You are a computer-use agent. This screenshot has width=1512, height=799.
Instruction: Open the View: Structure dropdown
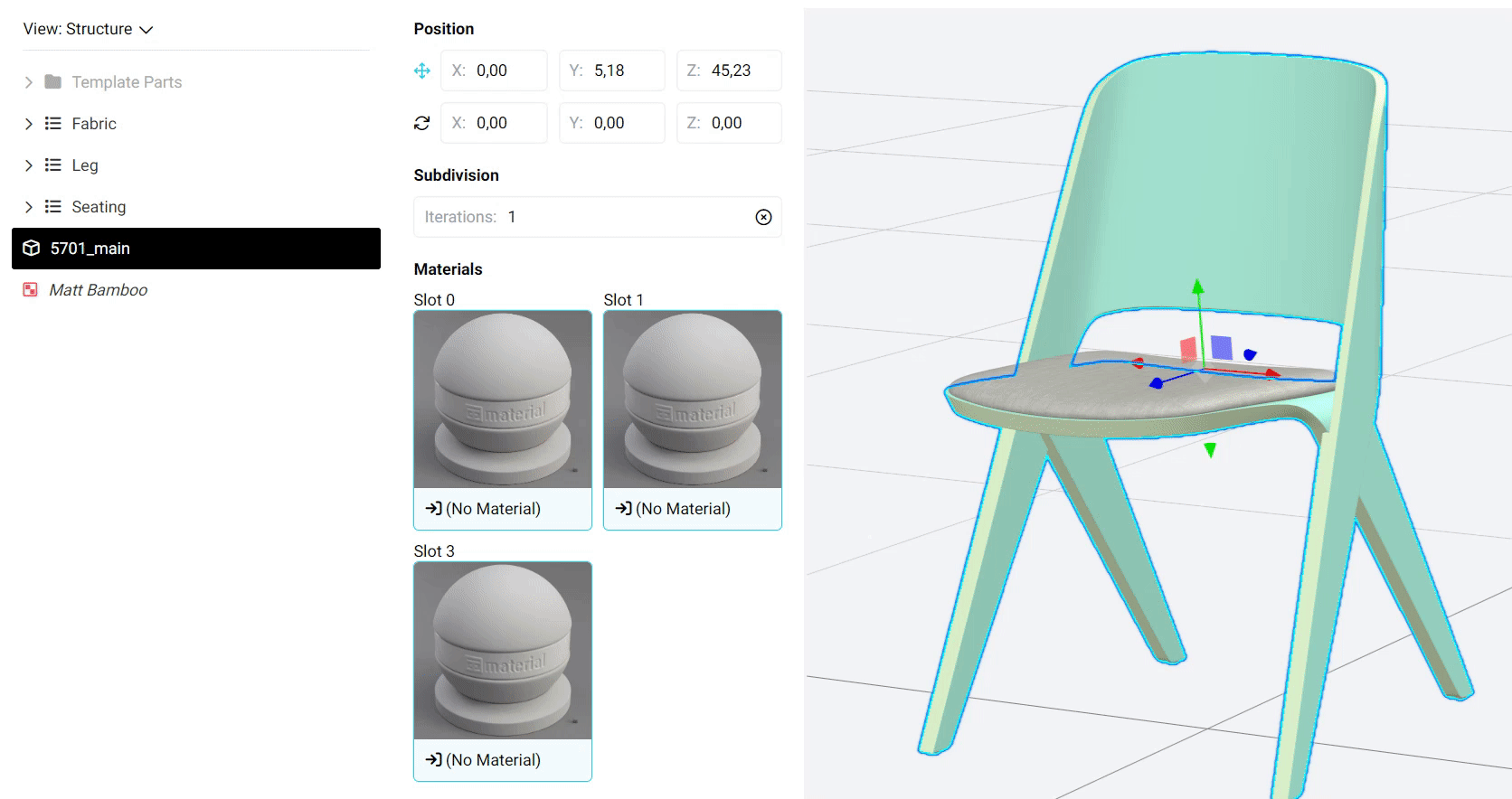tap(89, 29)
